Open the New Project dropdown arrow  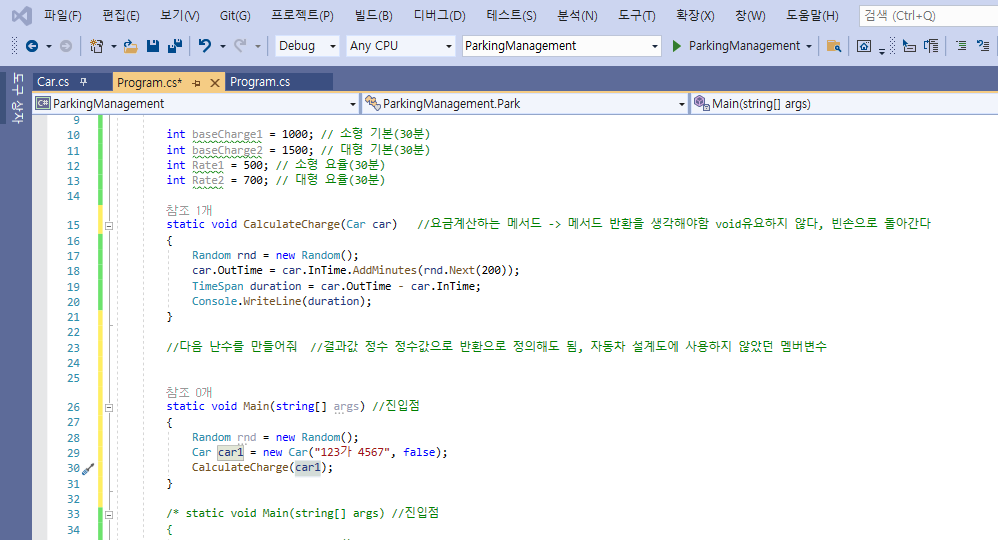click(x=113, y=46)
